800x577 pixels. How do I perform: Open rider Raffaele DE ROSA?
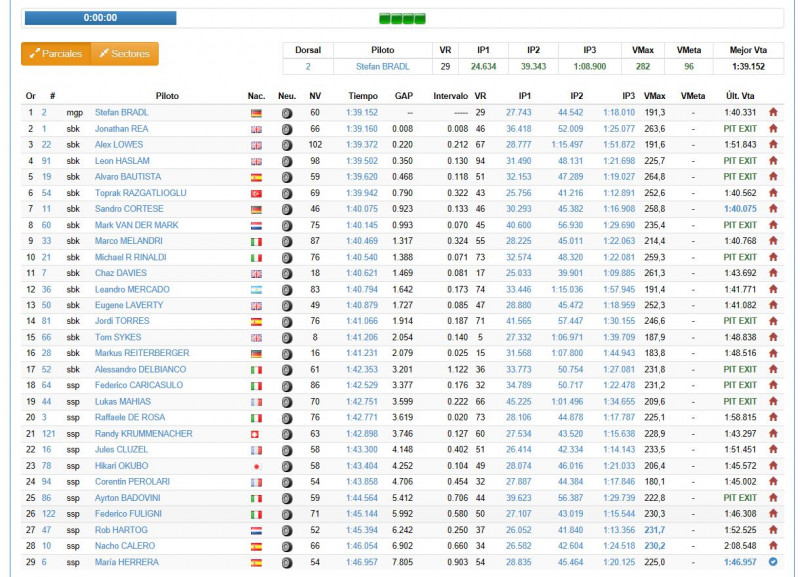tap(130, 418)
